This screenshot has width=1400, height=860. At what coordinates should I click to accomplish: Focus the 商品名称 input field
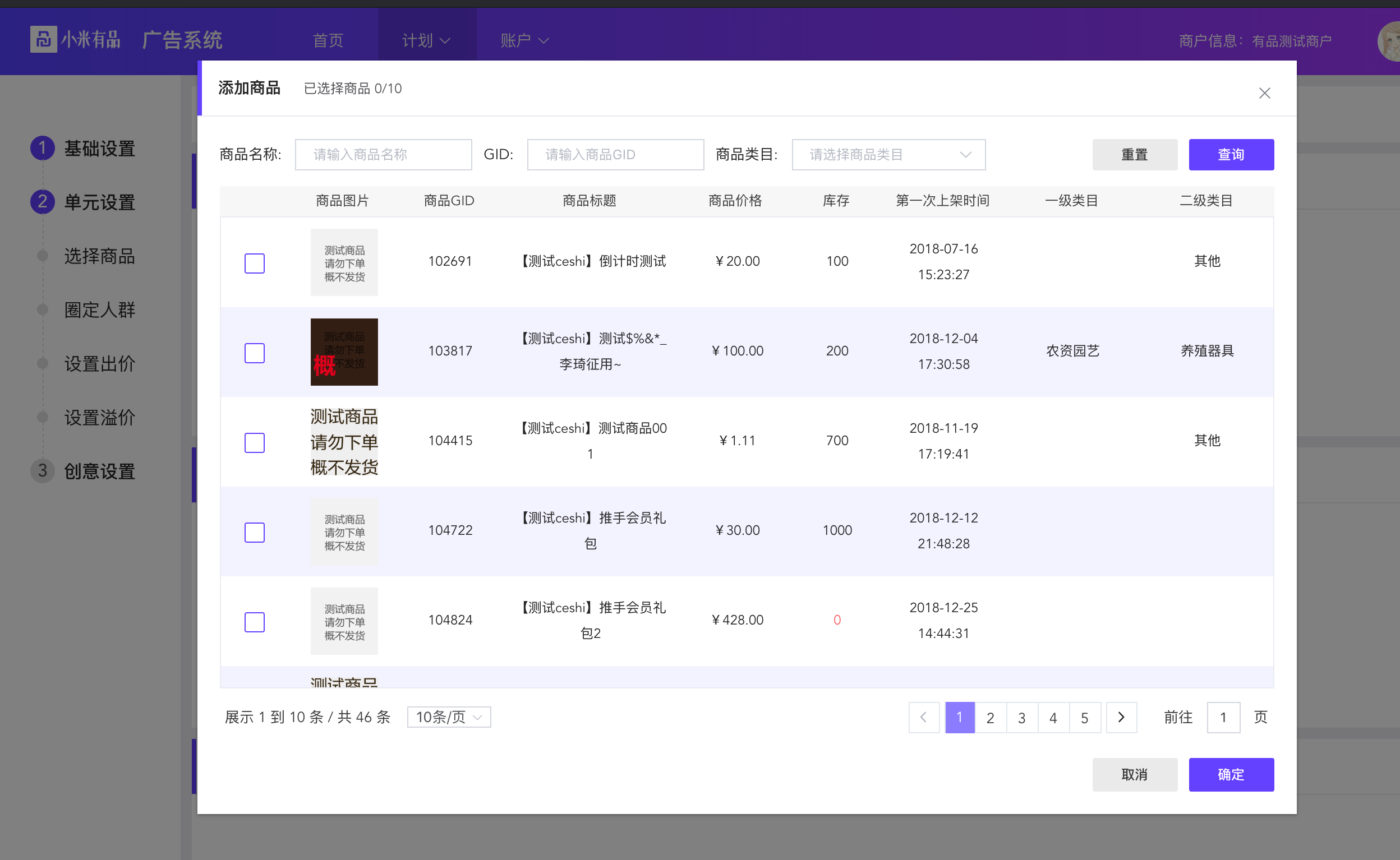tap(383, 155)
